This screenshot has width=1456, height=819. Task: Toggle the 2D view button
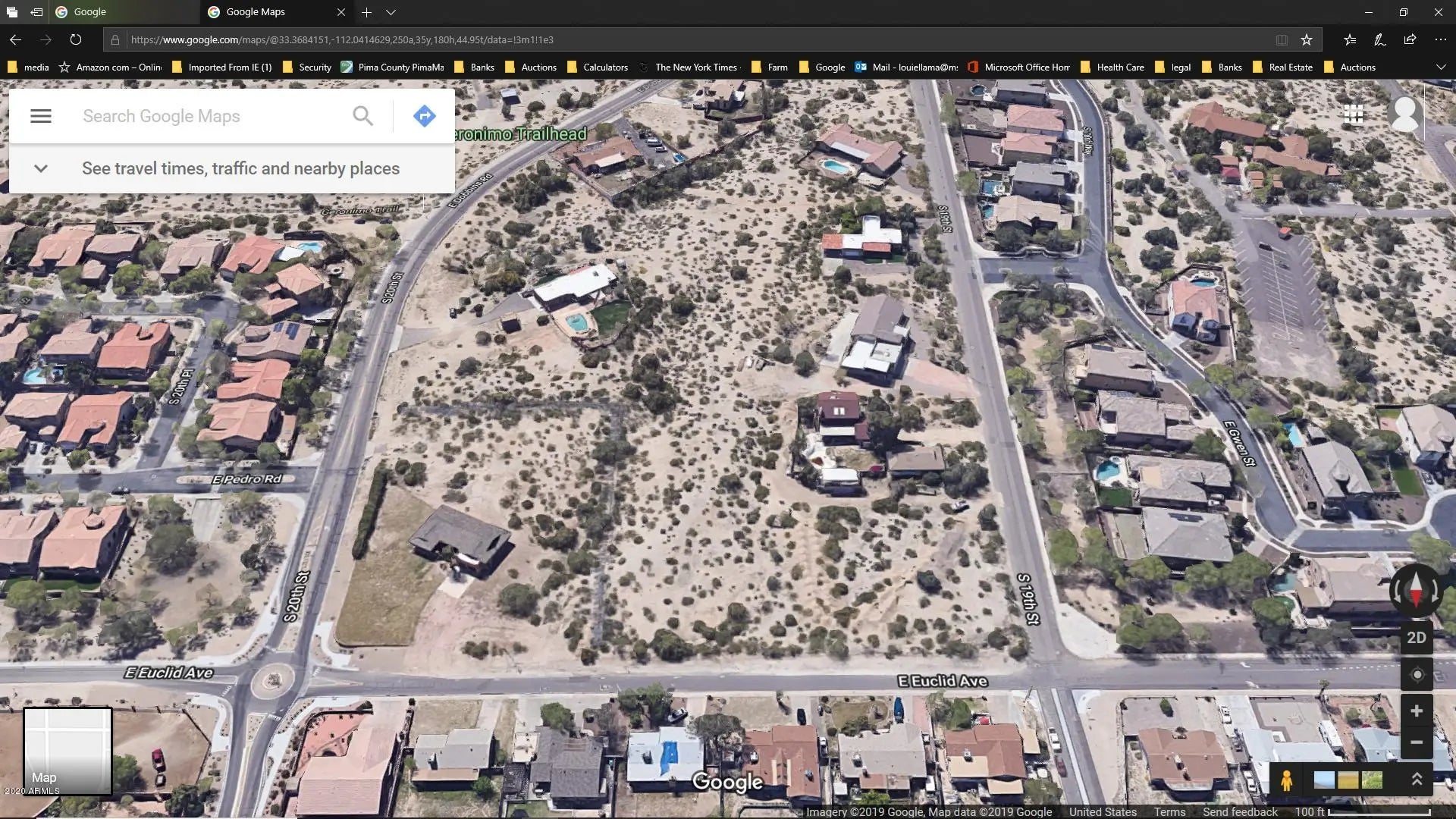click(1417, 638)
